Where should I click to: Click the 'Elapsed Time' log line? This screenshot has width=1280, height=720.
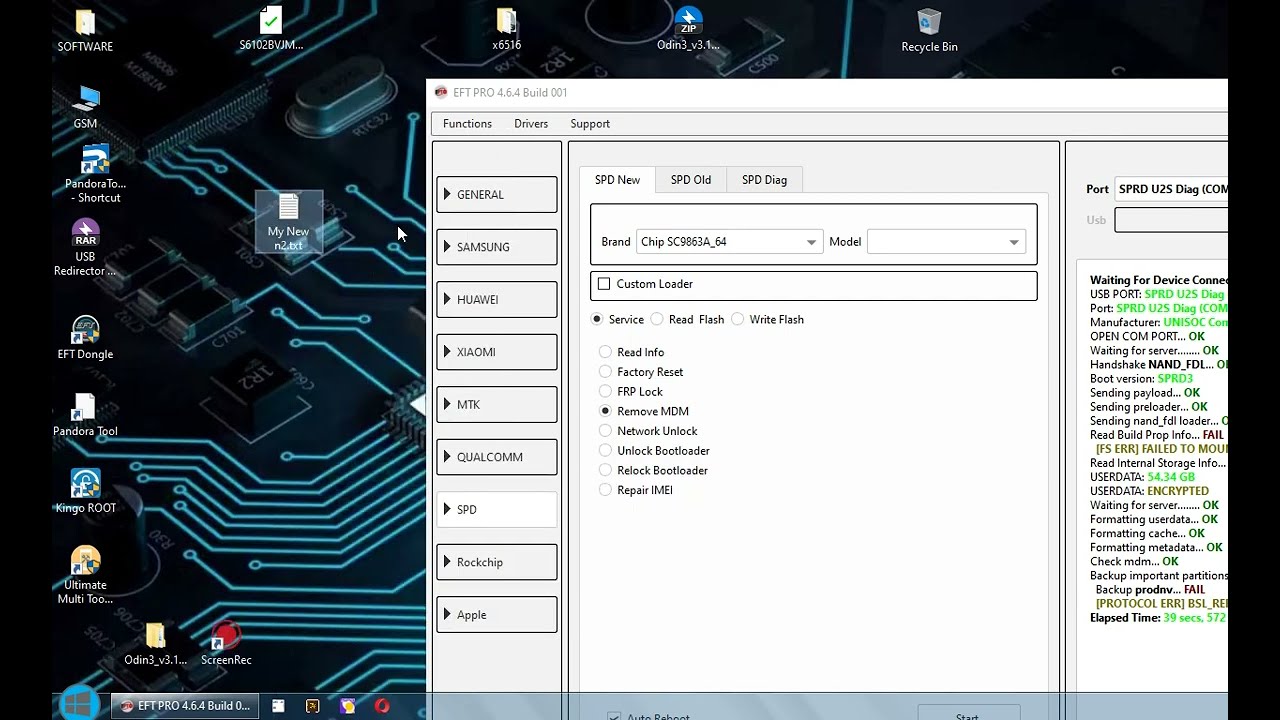point(1158,618)
